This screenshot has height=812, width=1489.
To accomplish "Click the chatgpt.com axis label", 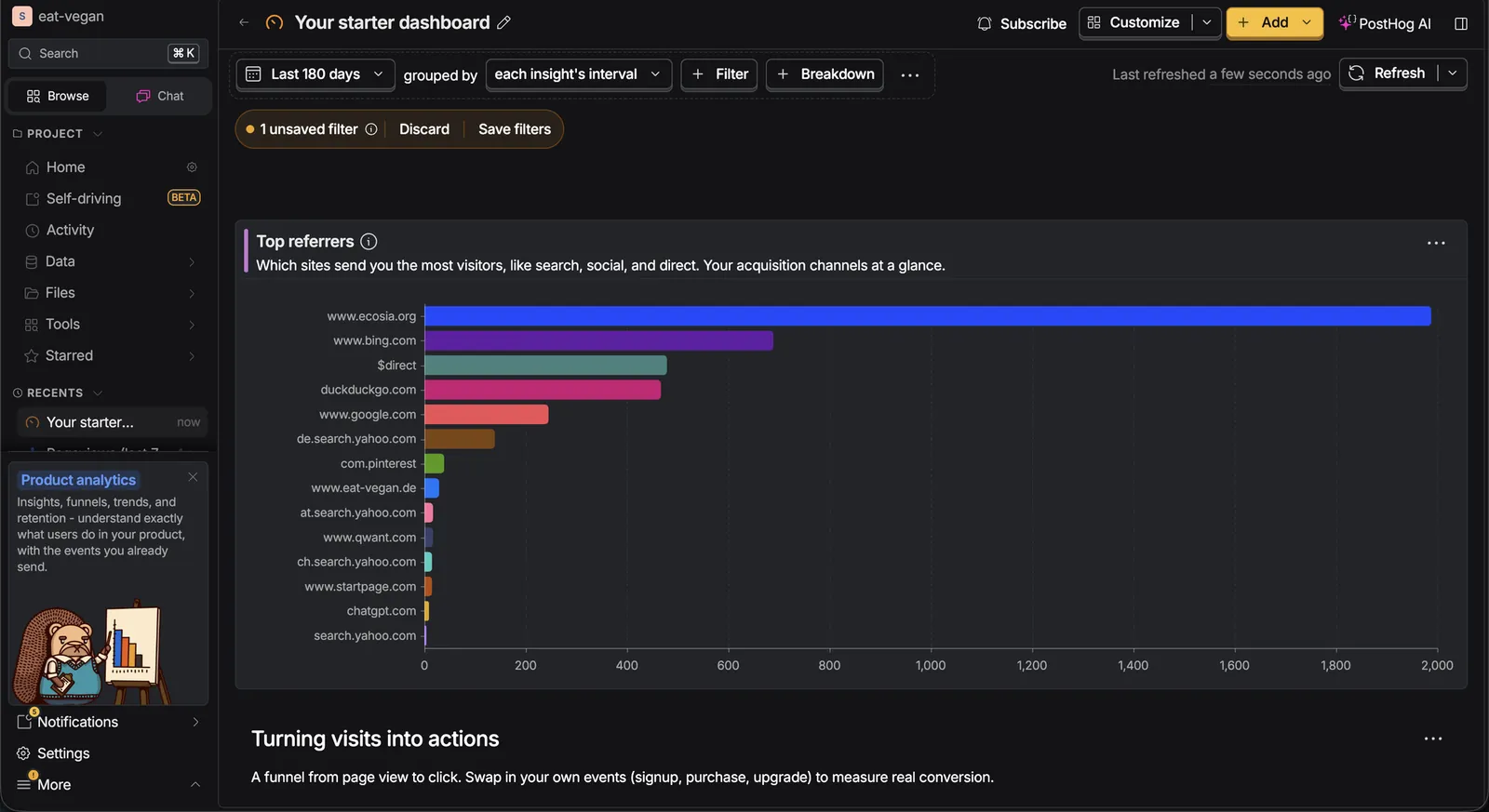I will 382,611.
